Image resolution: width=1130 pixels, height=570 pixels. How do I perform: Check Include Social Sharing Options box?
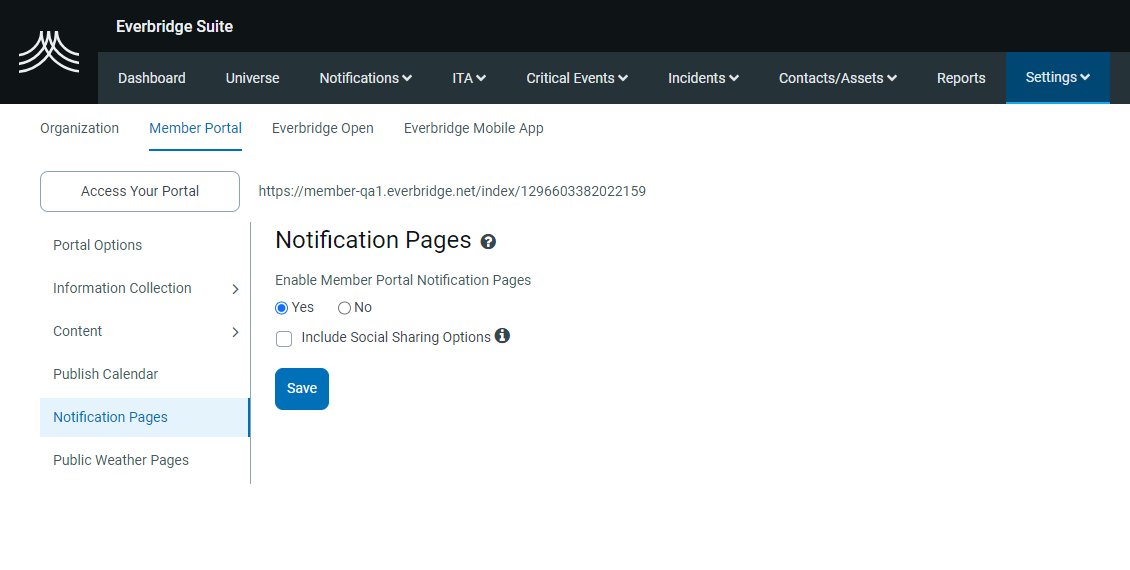click(284, 339)
